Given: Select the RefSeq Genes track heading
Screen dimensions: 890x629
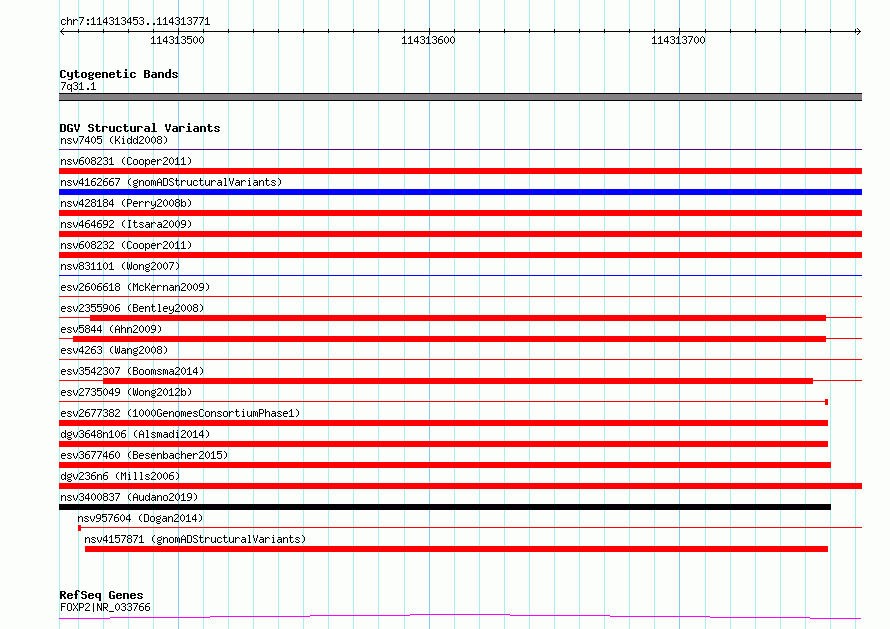Looking at the screenshot, I should (x=101, y=595).
